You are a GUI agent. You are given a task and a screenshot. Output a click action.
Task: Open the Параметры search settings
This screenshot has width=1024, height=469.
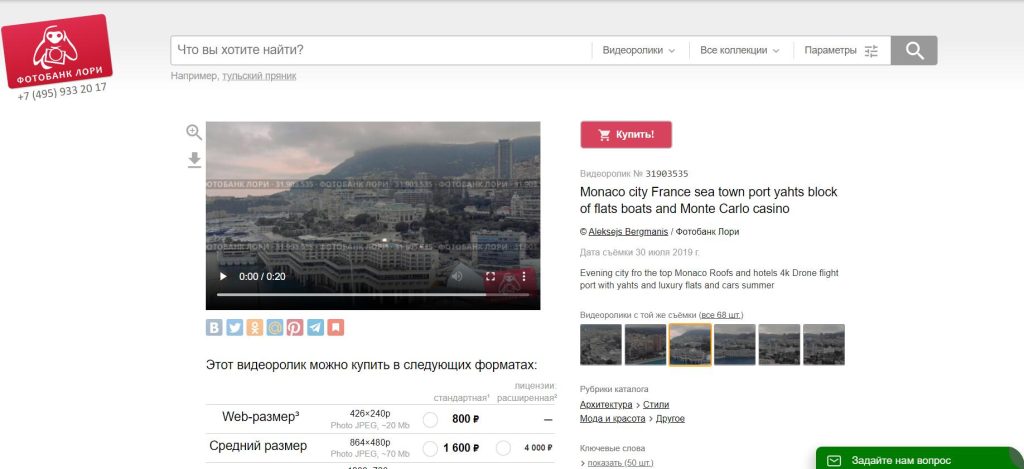coord(840,50)
